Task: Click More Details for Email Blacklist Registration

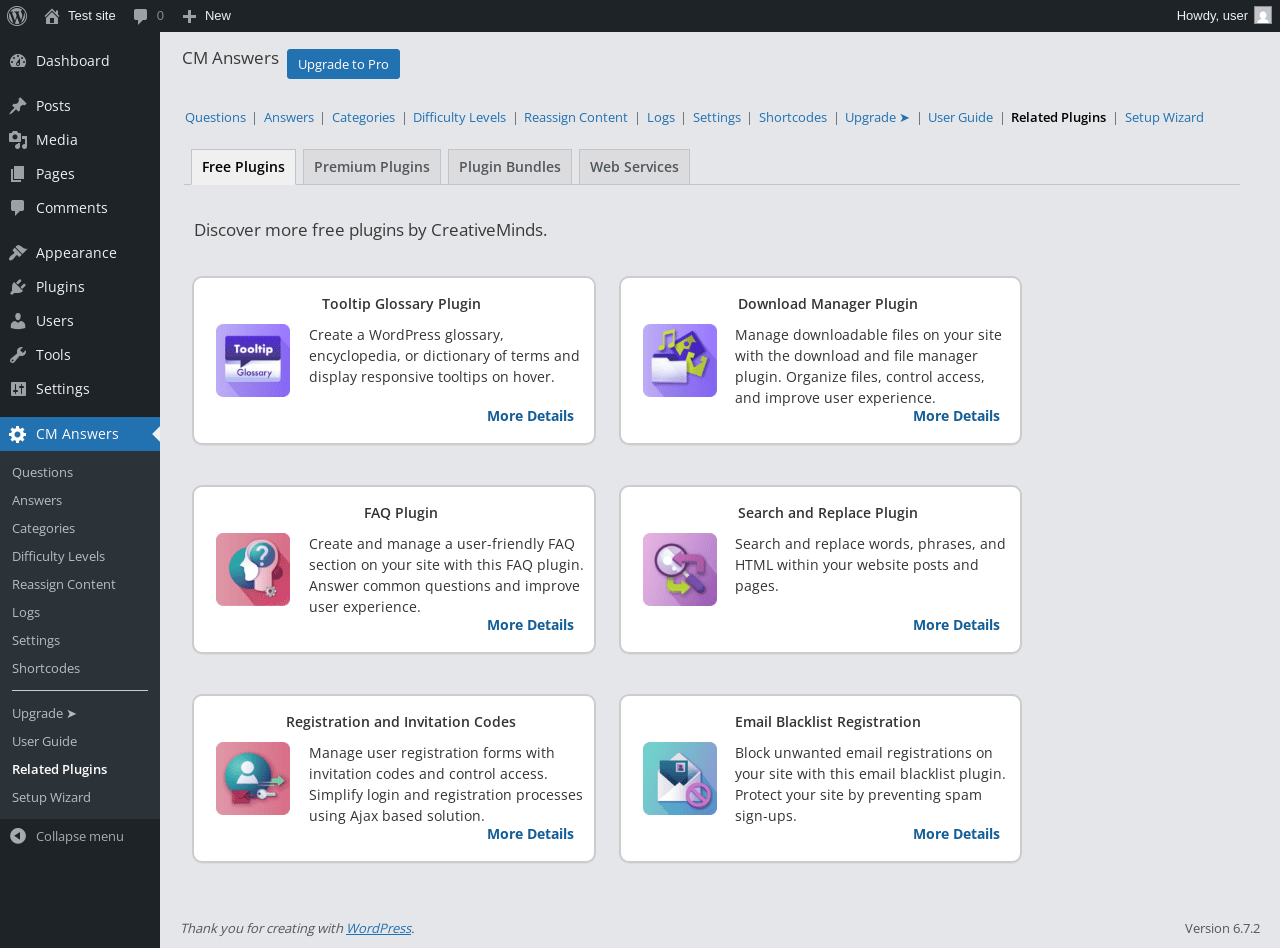Action: click(x=956, y=834)
